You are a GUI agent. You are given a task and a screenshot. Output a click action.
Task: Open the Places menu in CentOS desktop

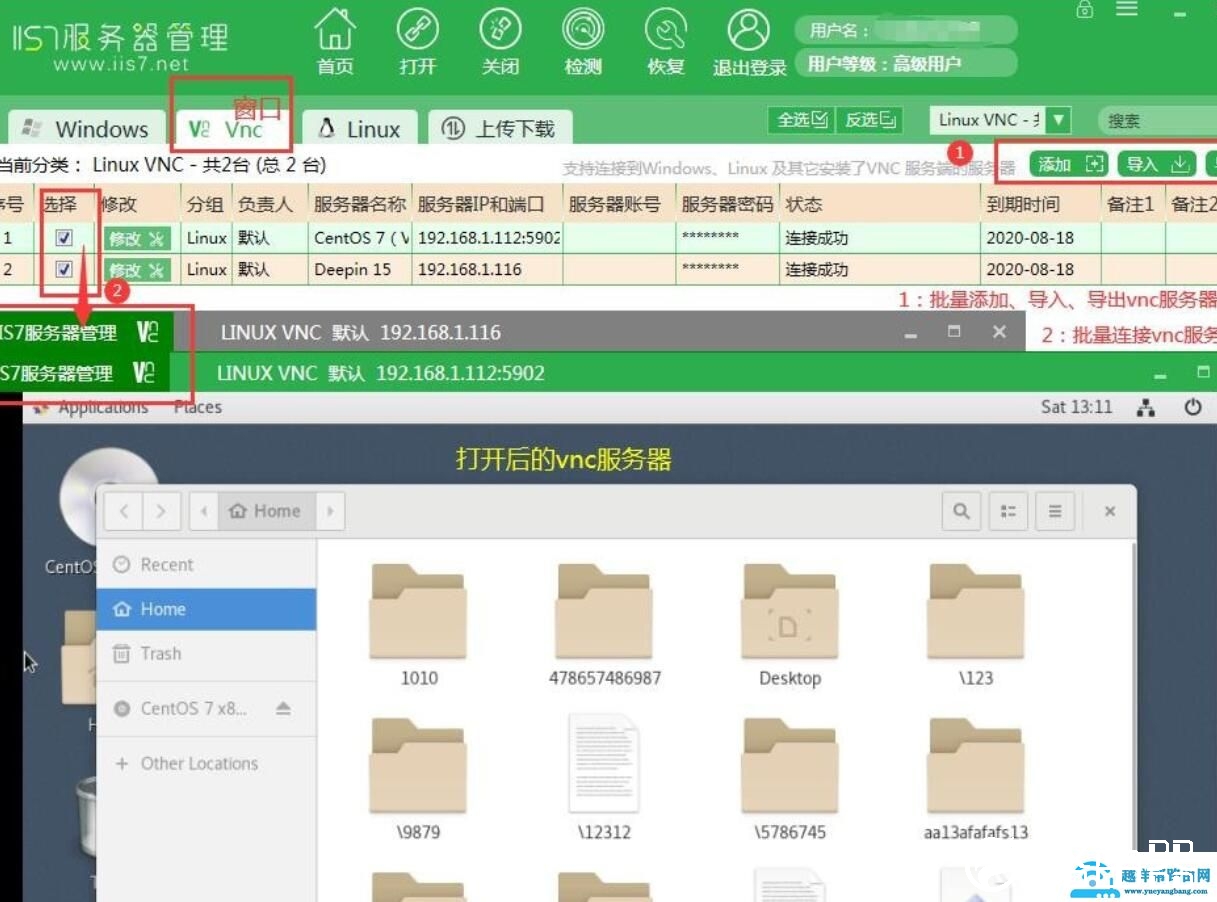pos(198,407)
